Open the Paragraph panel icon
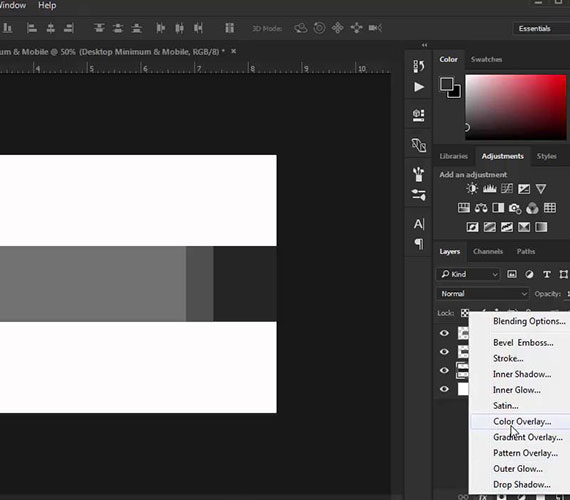The image size is (570, 500). click(x=419, y=243)
